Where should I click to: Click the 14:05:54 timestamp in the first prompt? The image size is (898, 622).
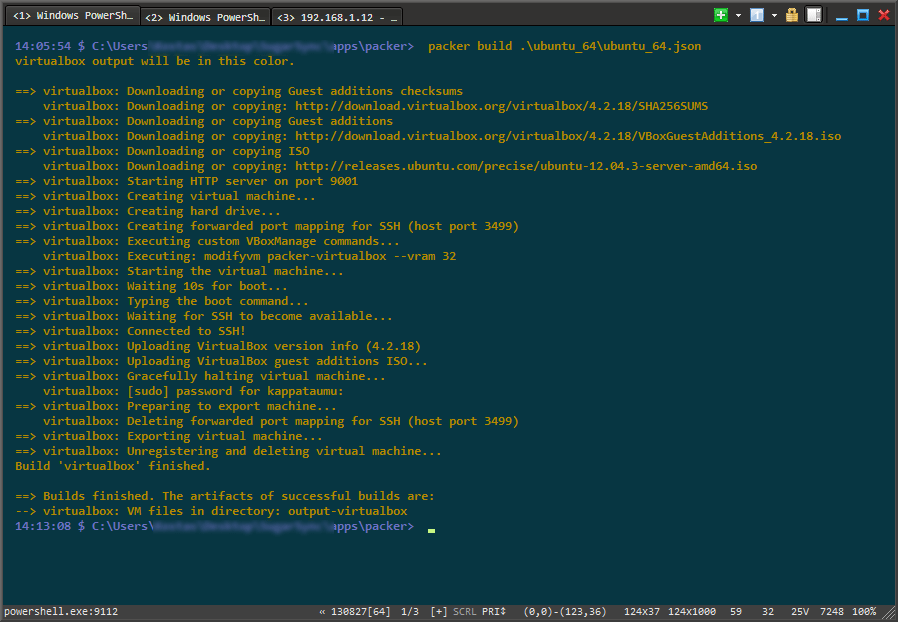[x=43, y=46]
